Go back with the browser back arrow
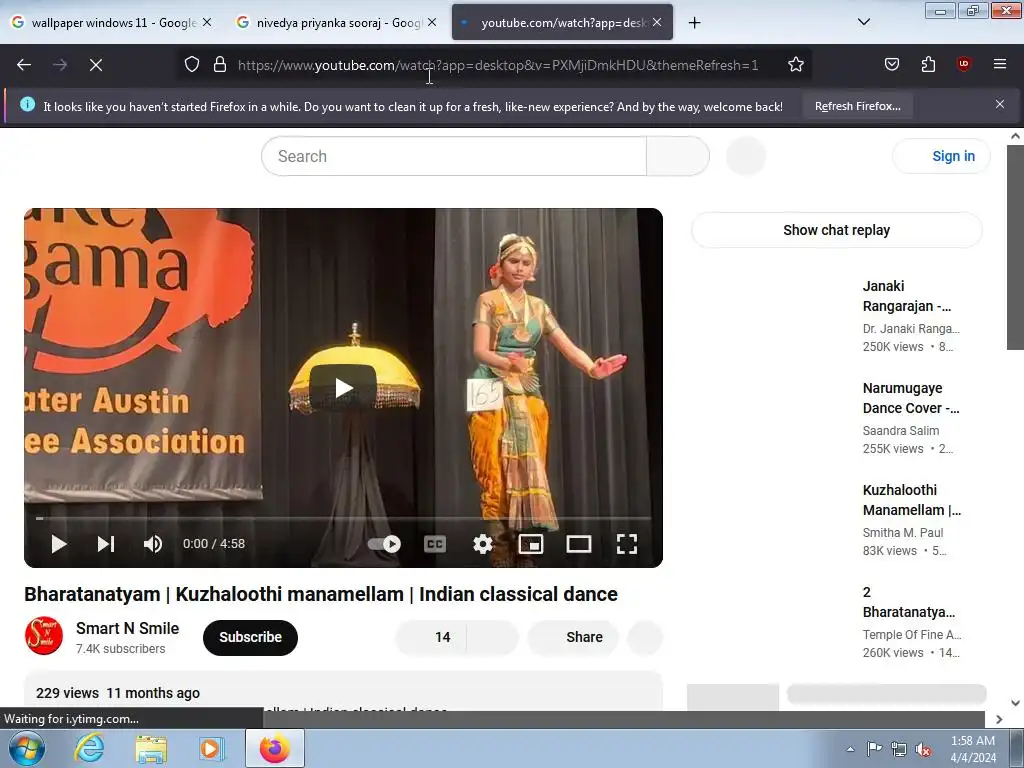The height and width of the screenshot is (768, 1024). pos(24,65)
